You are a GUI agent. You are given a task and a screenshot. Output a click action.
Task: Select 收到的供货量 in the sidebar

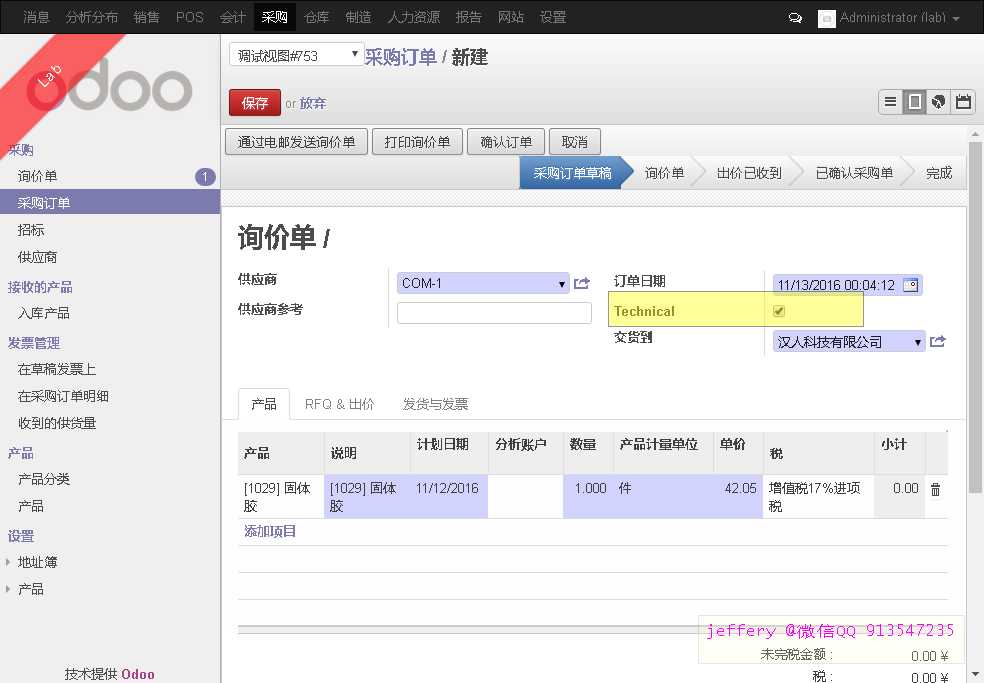[56, 423]
